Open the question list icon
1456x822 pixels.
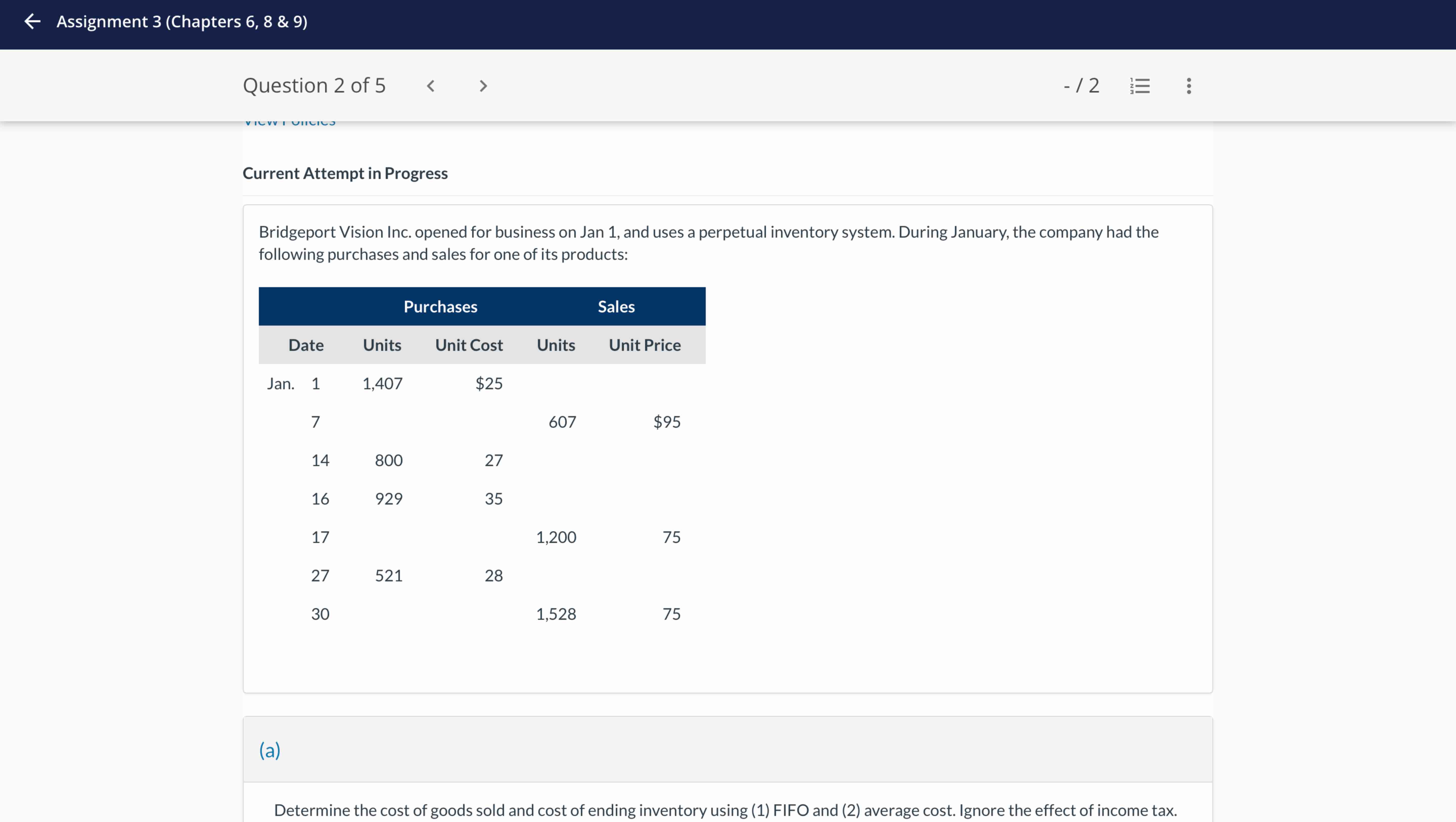1140,86
